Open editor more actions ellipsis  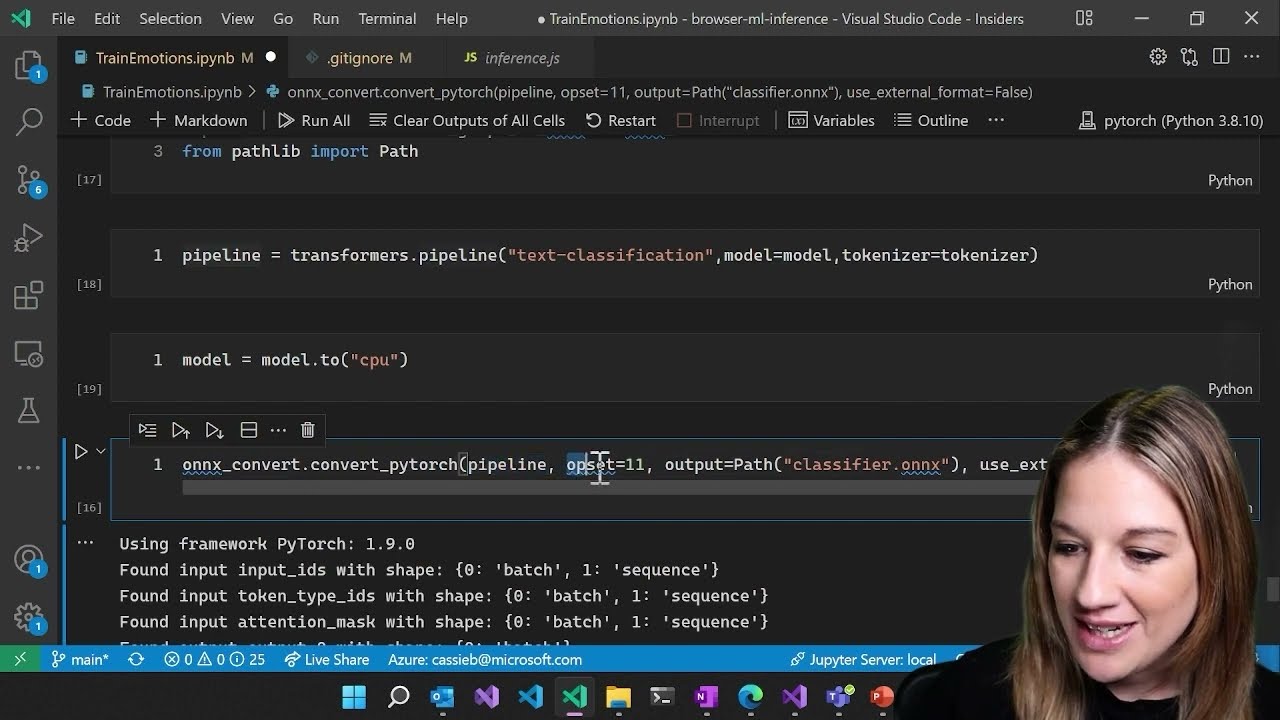tap(1252, 57)
